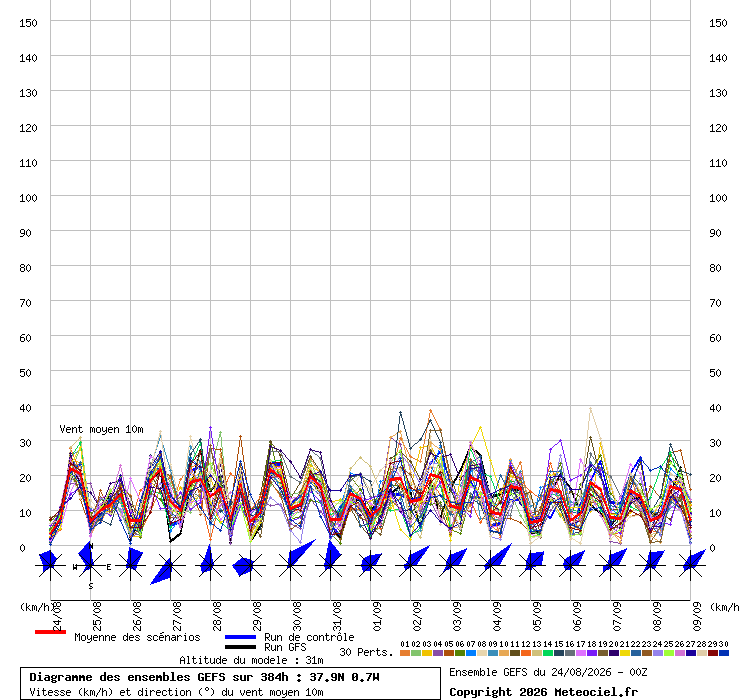The image size is (740, 700).
Task: Click 'Copyright 2026 Meteociel.fr' text
Action: coord(543,692)
